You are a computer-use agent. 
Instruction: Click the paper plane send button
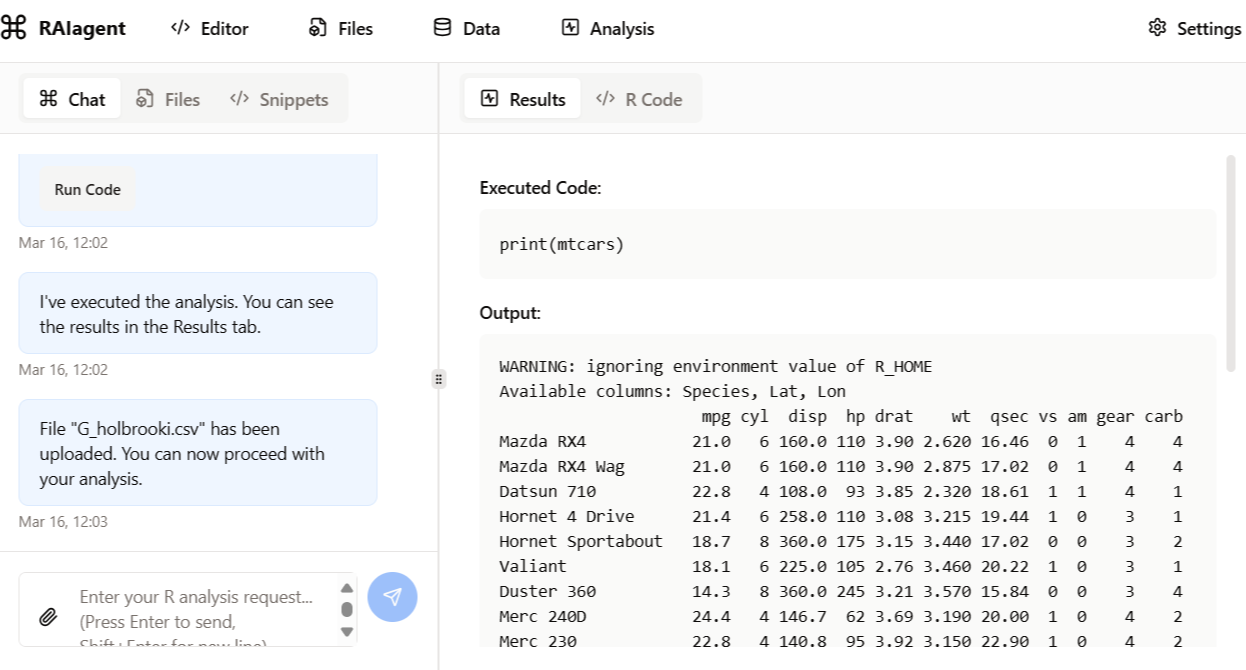[392, 597]
